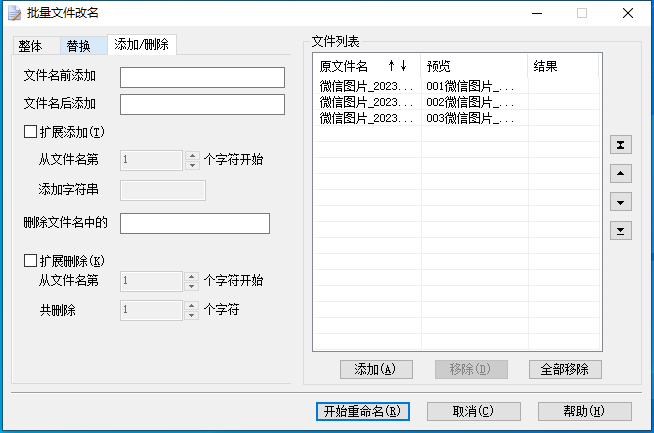Viewport: 654px width, 433px height.
Task: Select the 添加/删除 tab
Action: pyautogui.click(x=142, y=45)
